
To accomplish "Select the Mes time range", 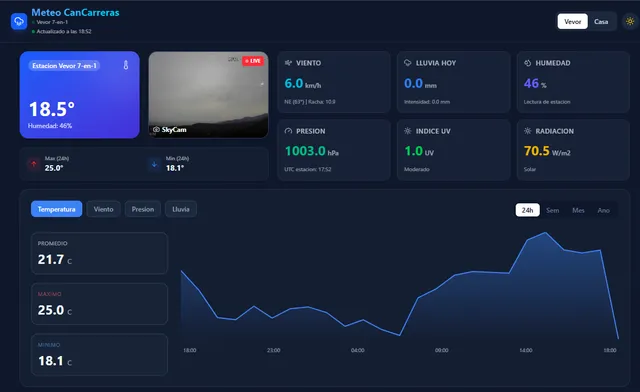I will (x=578, y=210).
